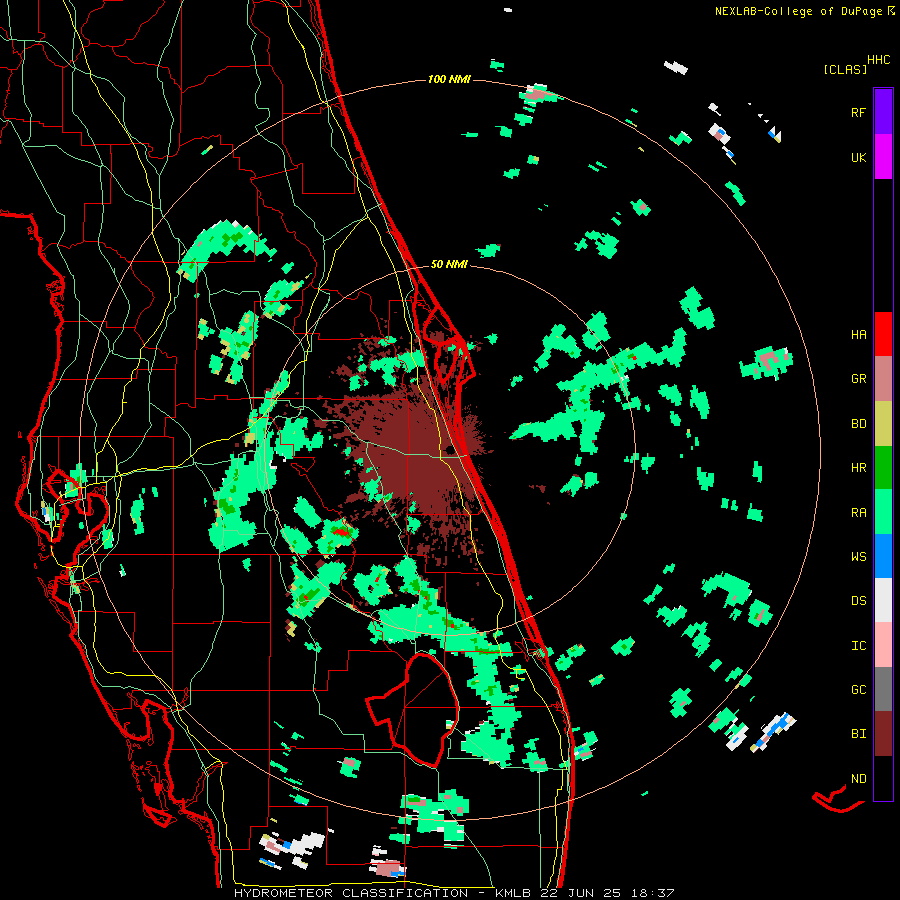
Task: Click the BD legend label
Action: 858,424
